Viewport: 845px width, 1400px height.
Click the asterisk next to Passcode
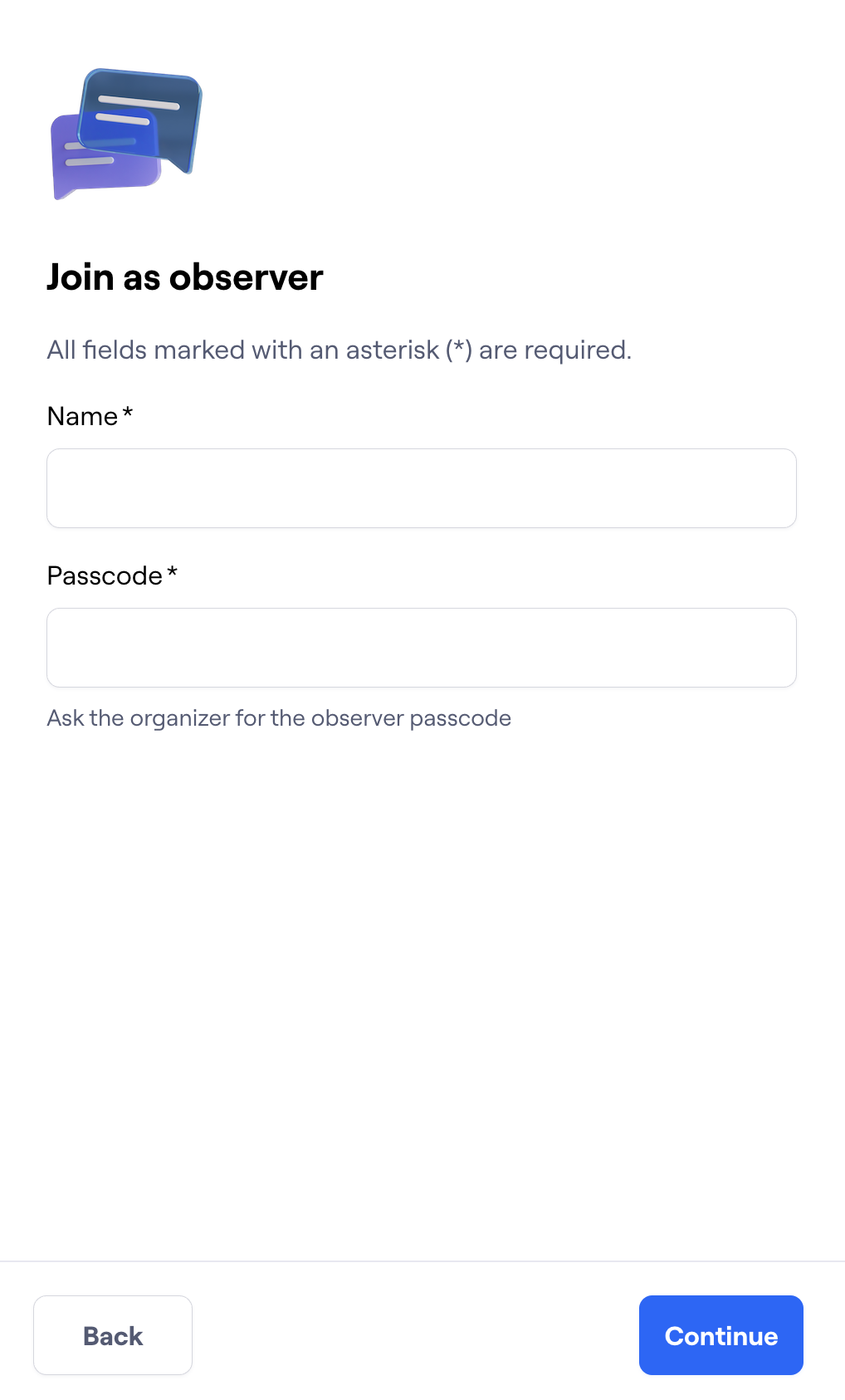(x=173, y=573)
